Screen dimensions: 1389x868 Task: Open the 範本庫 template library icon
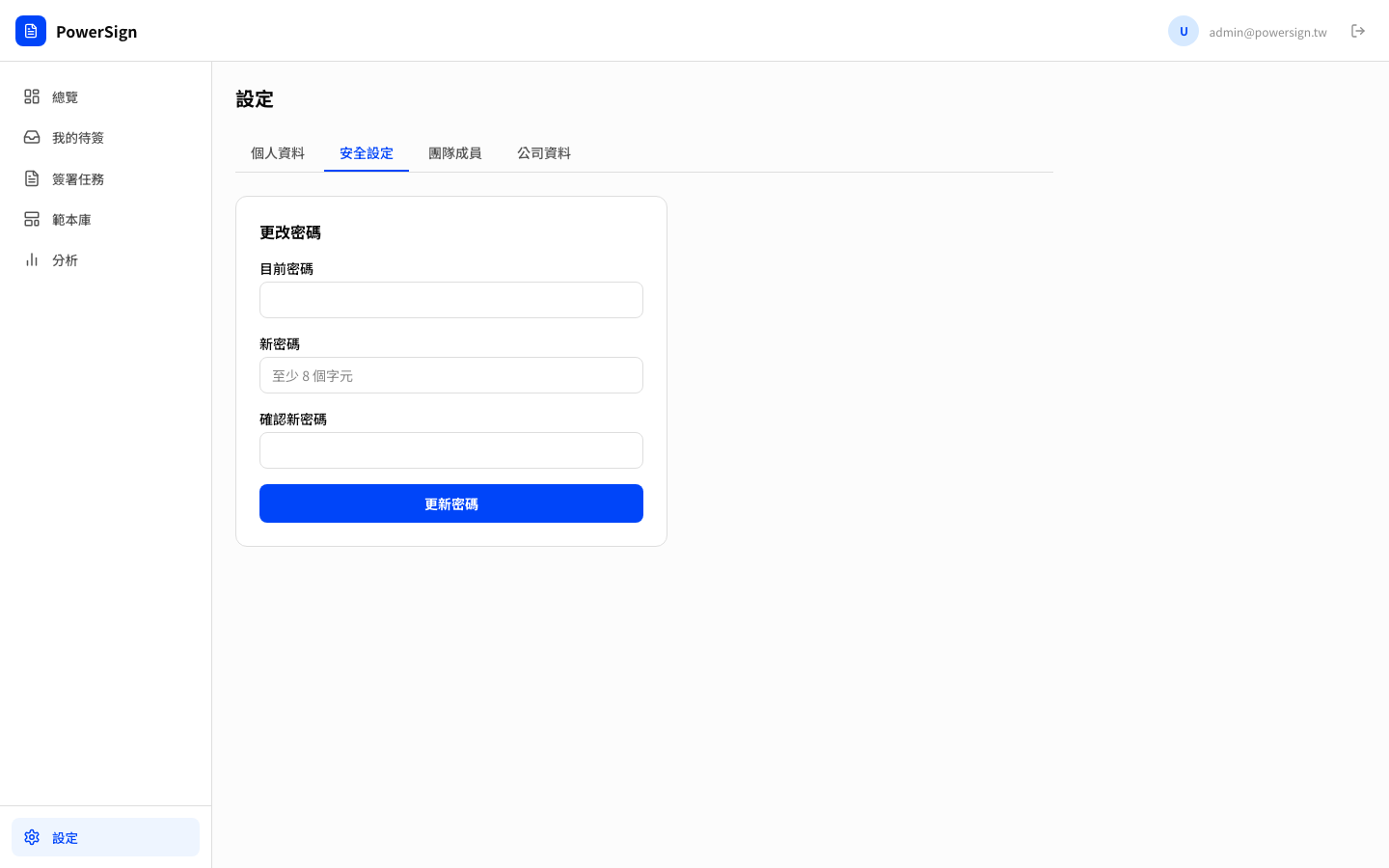click(x=32, y=219)
